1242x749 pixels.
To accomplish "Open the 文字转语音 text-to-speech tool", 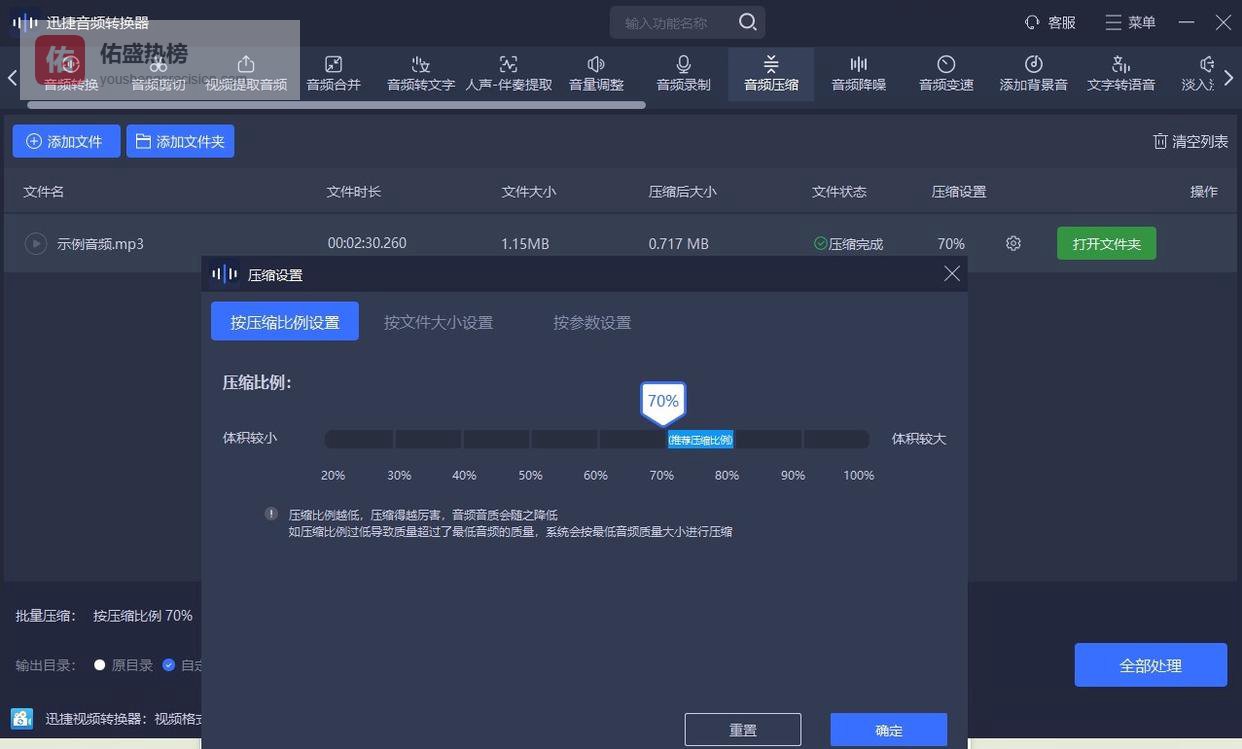I will [x=1121, y=73].
